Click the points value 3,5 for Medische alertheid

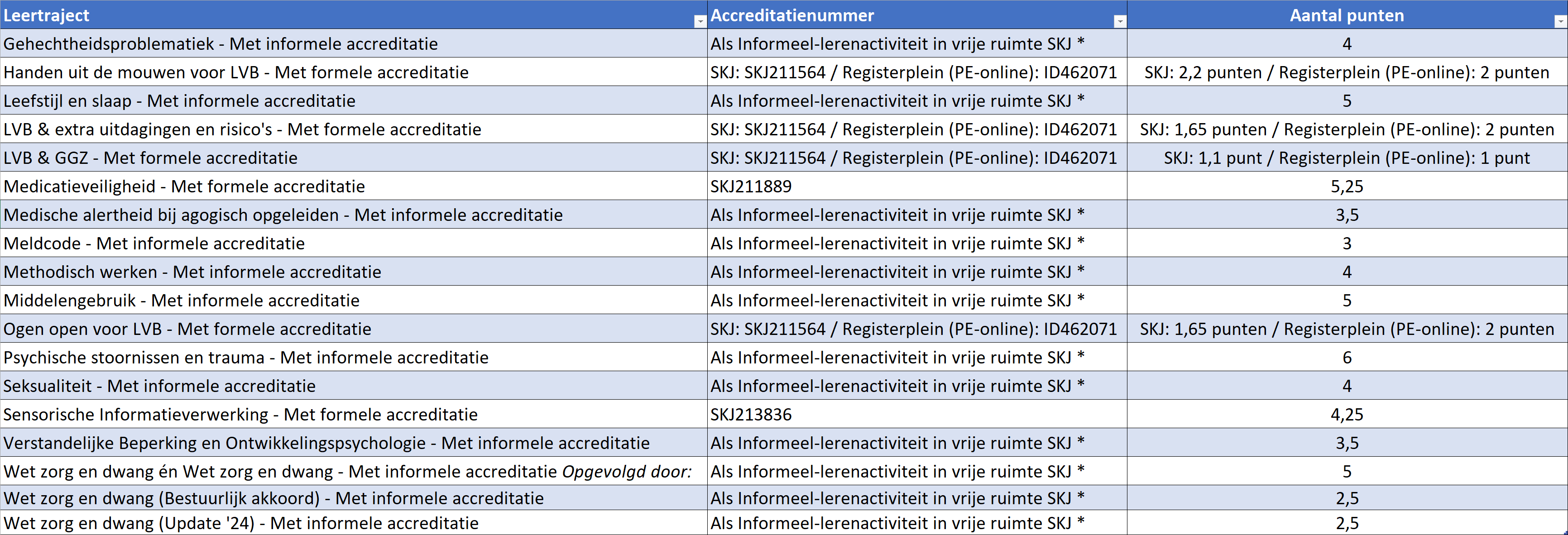pyautogui.click(x=1347, y=215)
